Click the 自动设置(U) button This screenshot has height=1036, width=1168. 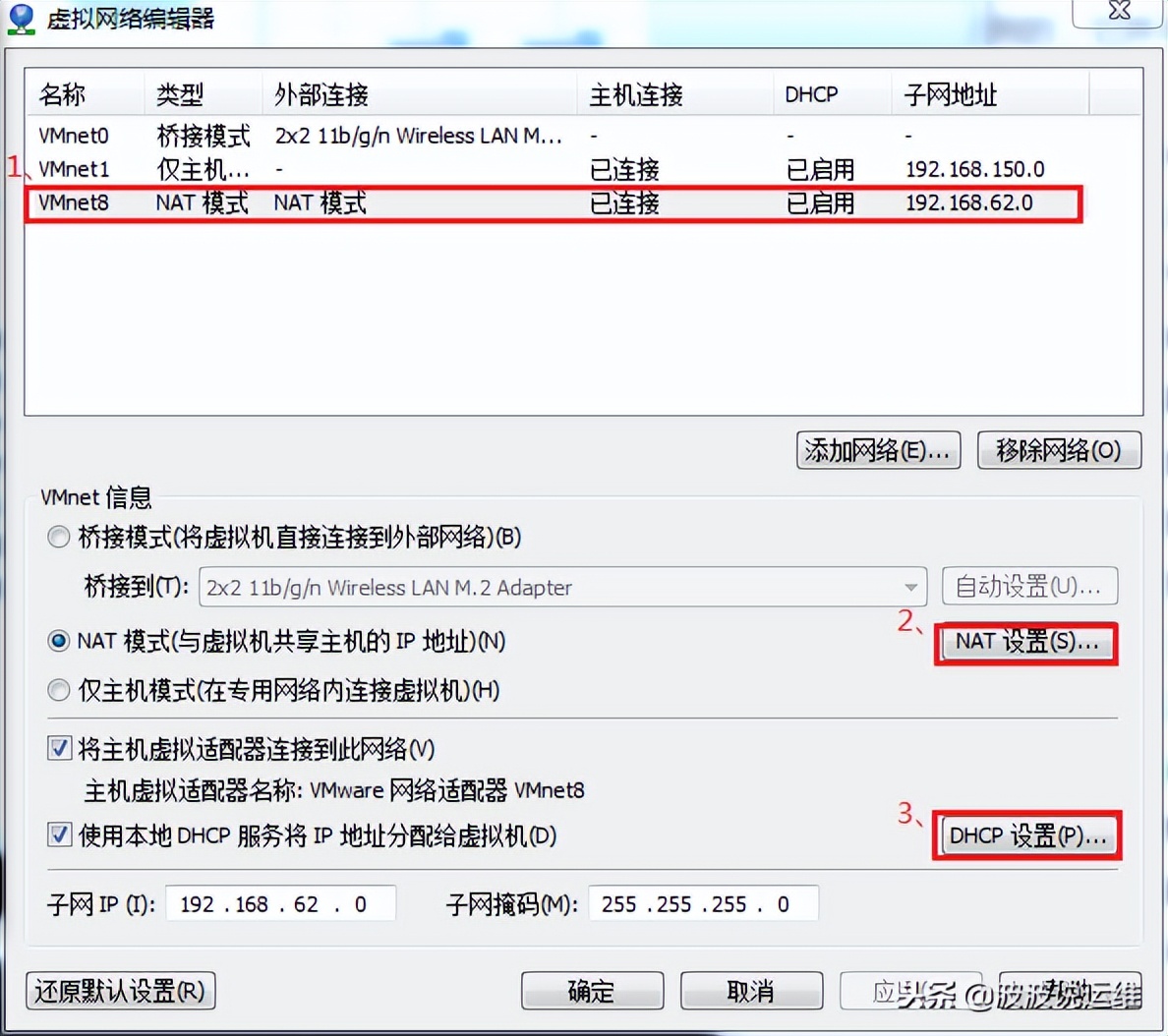pos(1029,586)
